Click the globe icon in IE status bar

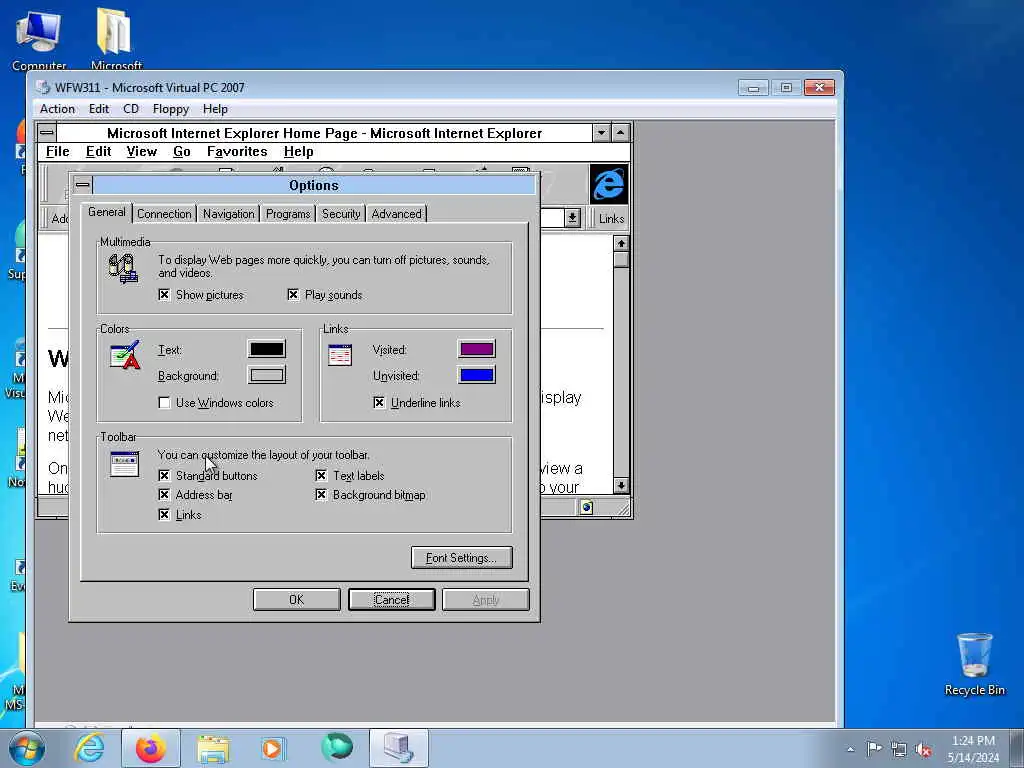pos(586,507)
